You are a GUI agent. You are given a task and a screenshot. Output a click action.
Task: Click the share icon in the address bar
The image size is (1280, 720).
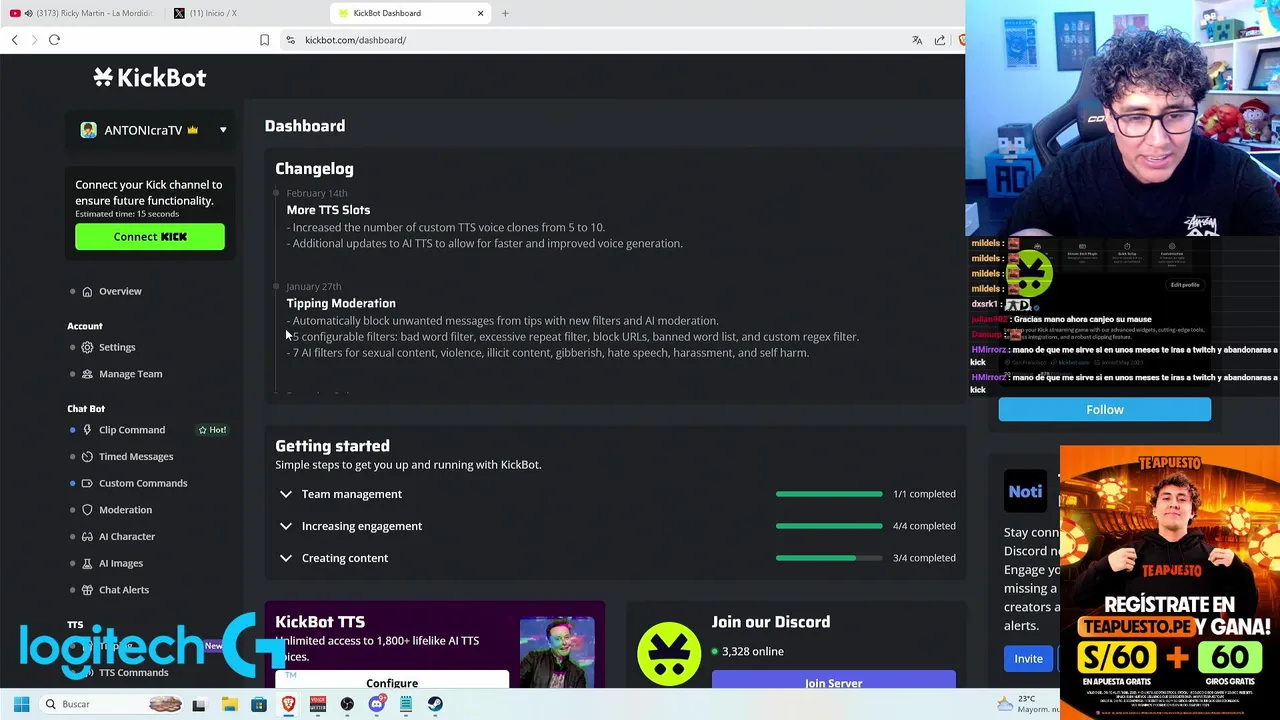point(940,40)
